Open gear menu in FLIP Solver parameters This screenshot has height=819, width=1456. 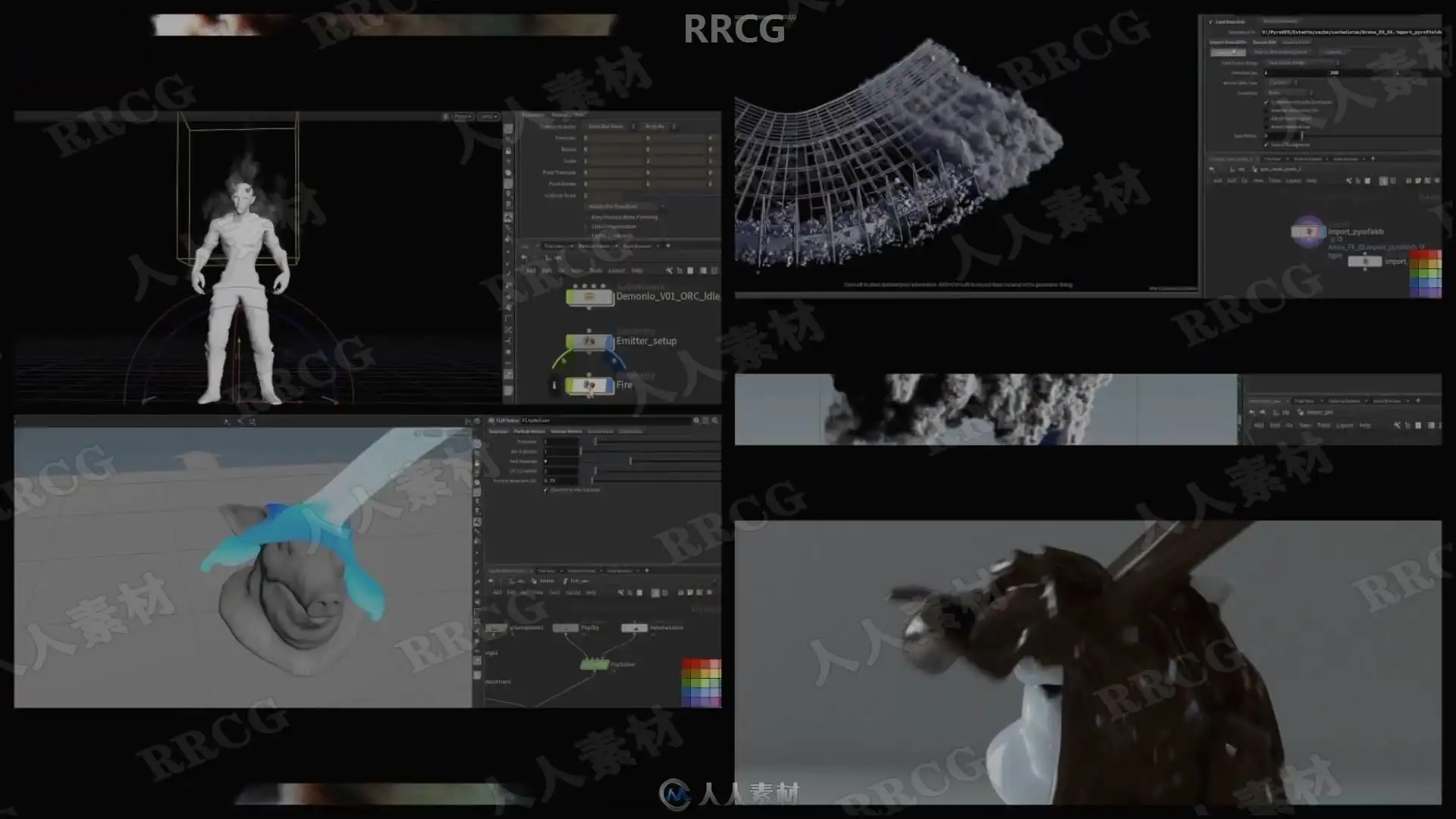[x=695, y=420]
